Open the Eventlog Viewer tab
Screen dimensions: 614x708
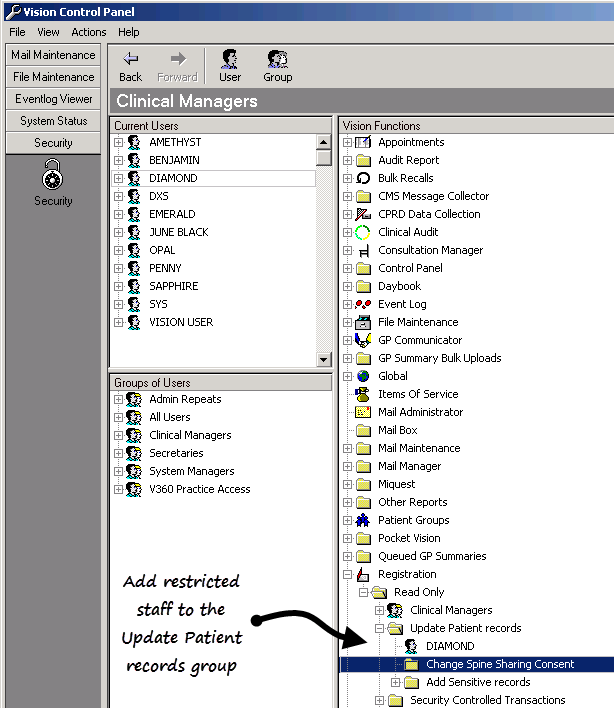53,99
